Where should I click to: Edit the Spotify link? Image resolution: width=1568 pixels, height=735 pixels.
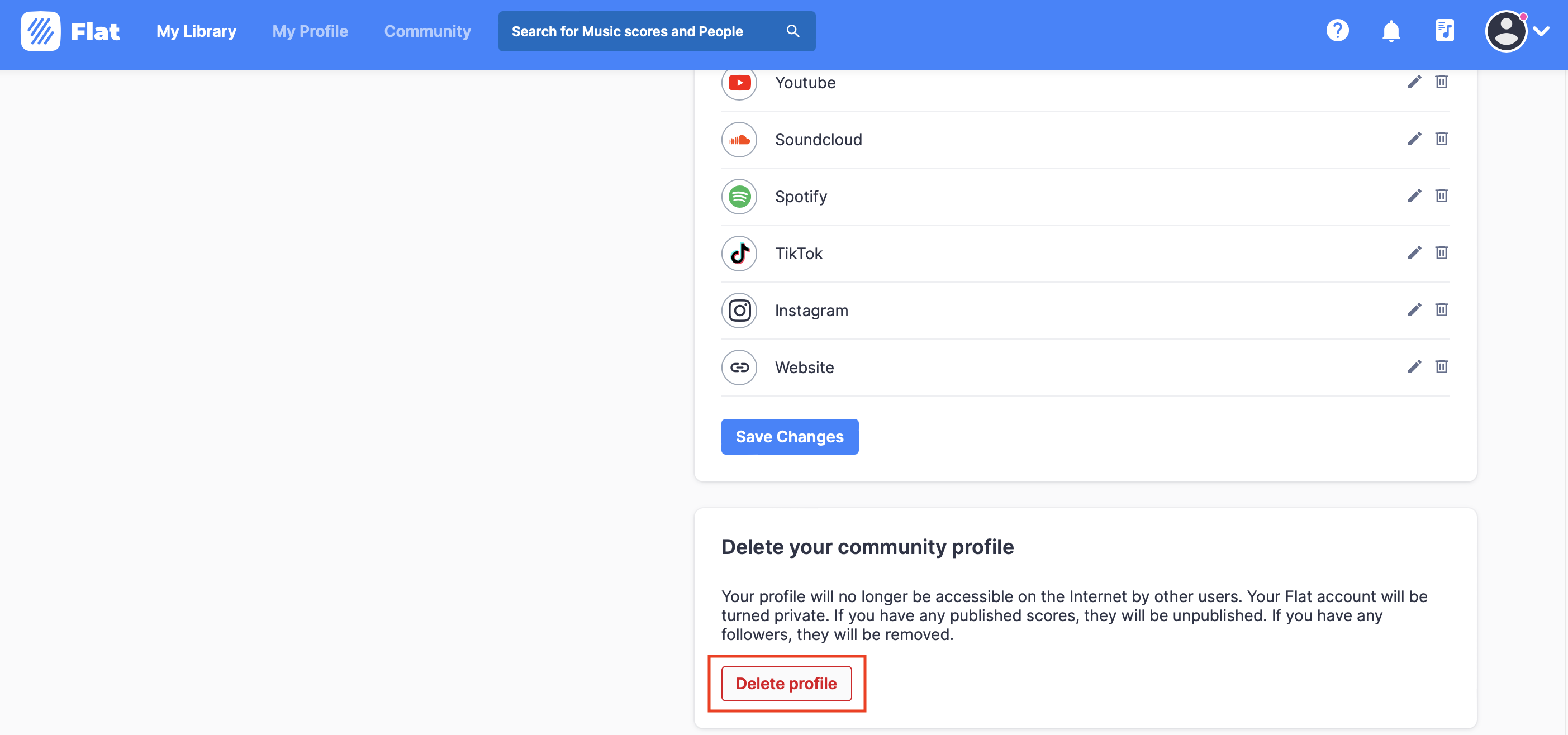(x=1415, y=195)
